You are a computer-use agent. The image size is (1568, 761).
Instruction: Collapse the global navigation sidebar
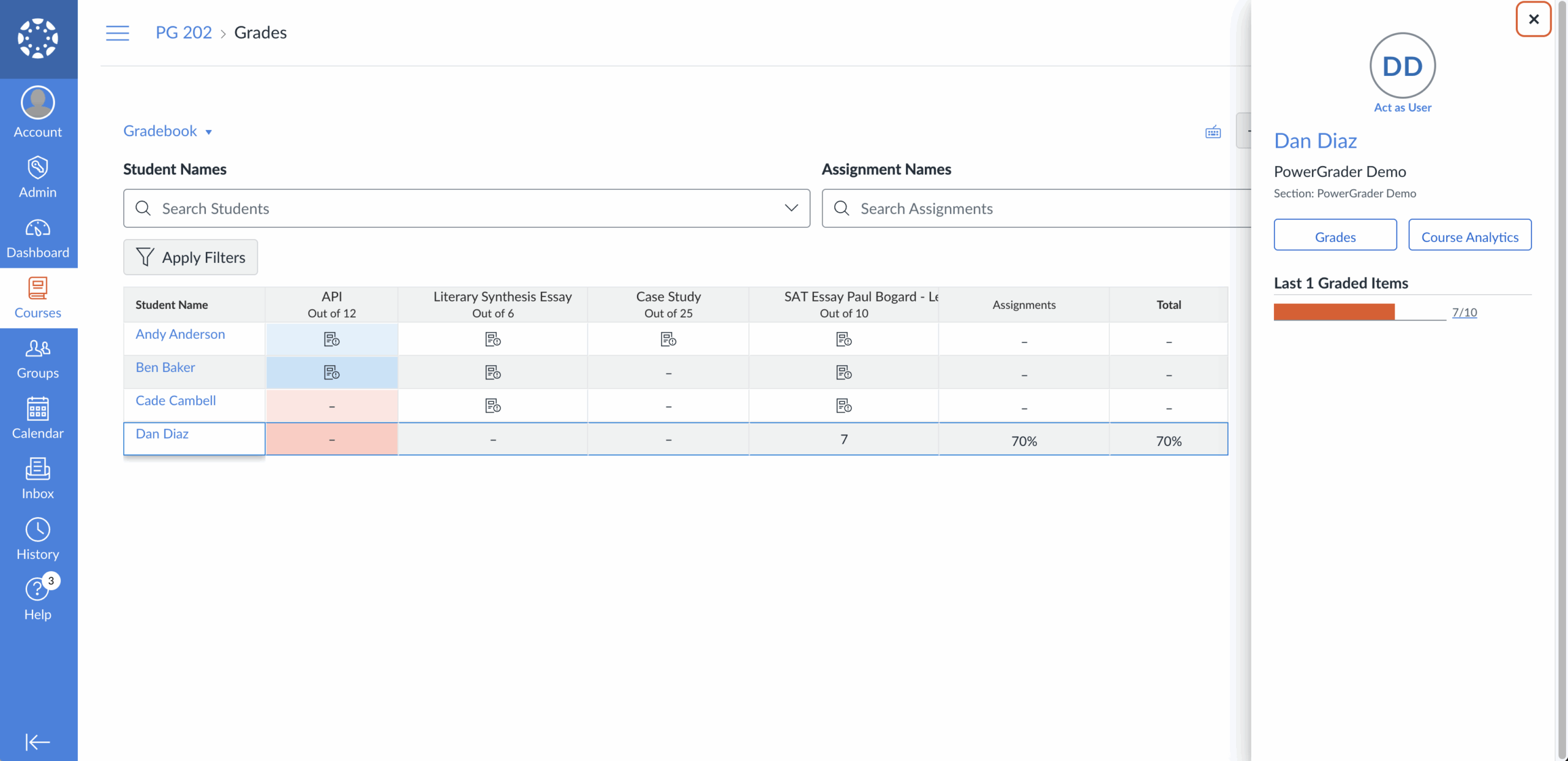tap(38, 741)
